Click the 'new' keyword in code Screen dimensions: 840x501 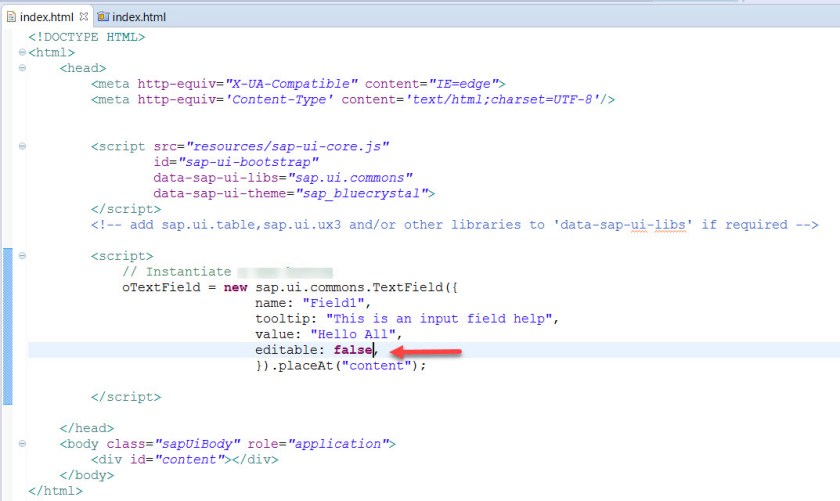(x=235, y=287)
